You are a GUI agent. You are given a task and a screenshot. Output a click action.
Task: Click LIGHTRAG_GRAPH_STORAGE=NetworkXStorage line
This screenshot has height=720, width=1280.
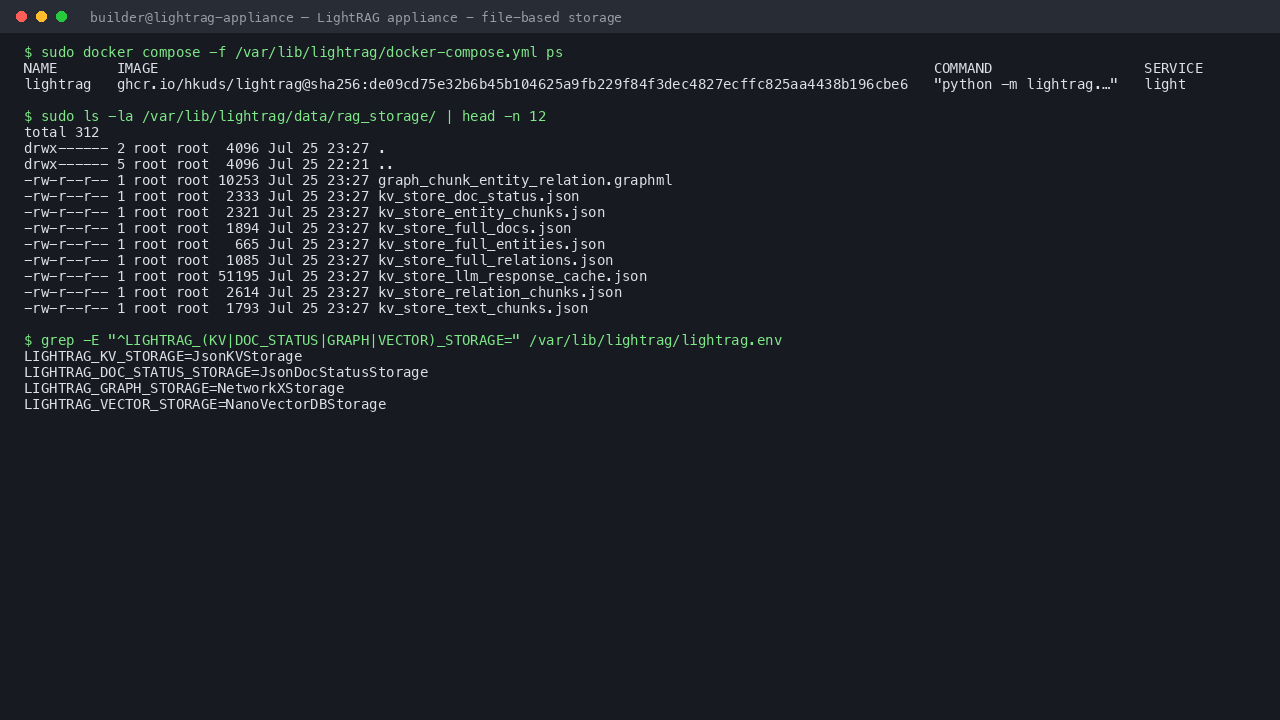184,388
